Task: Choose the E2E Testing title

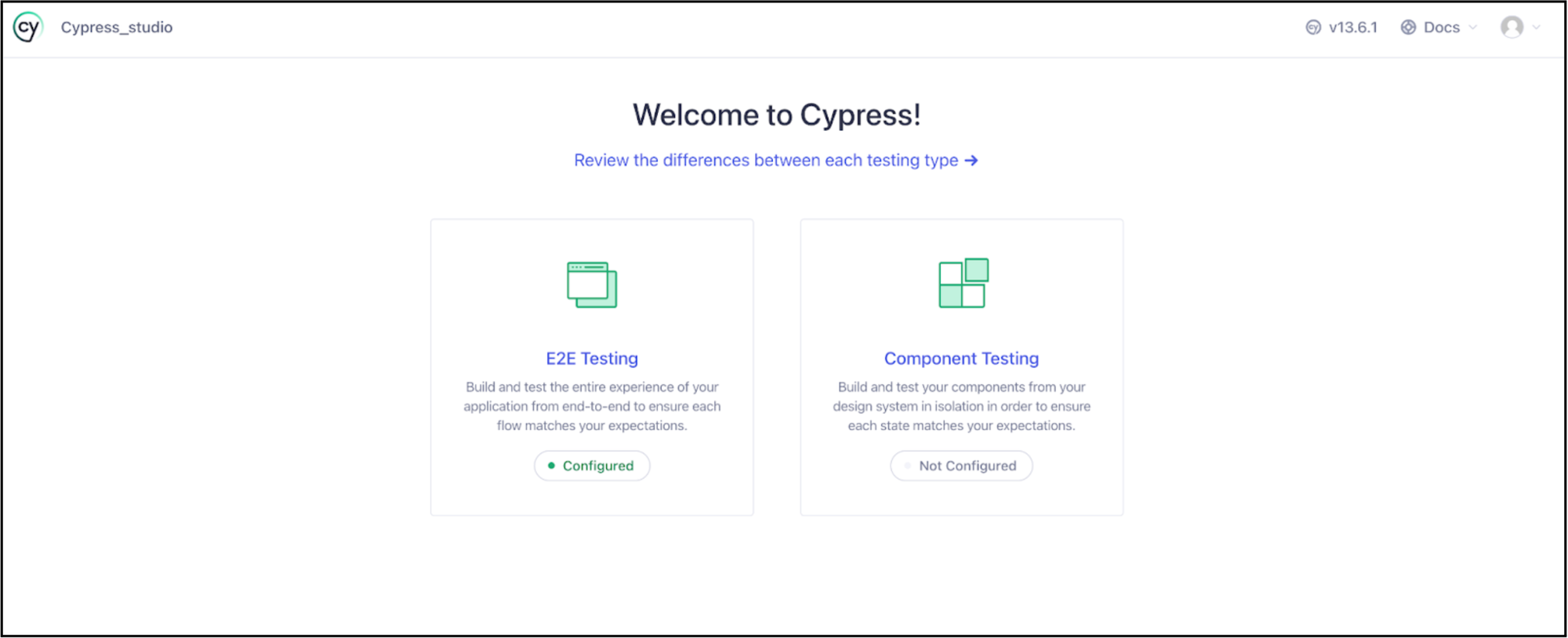Action: coord(592,358)
